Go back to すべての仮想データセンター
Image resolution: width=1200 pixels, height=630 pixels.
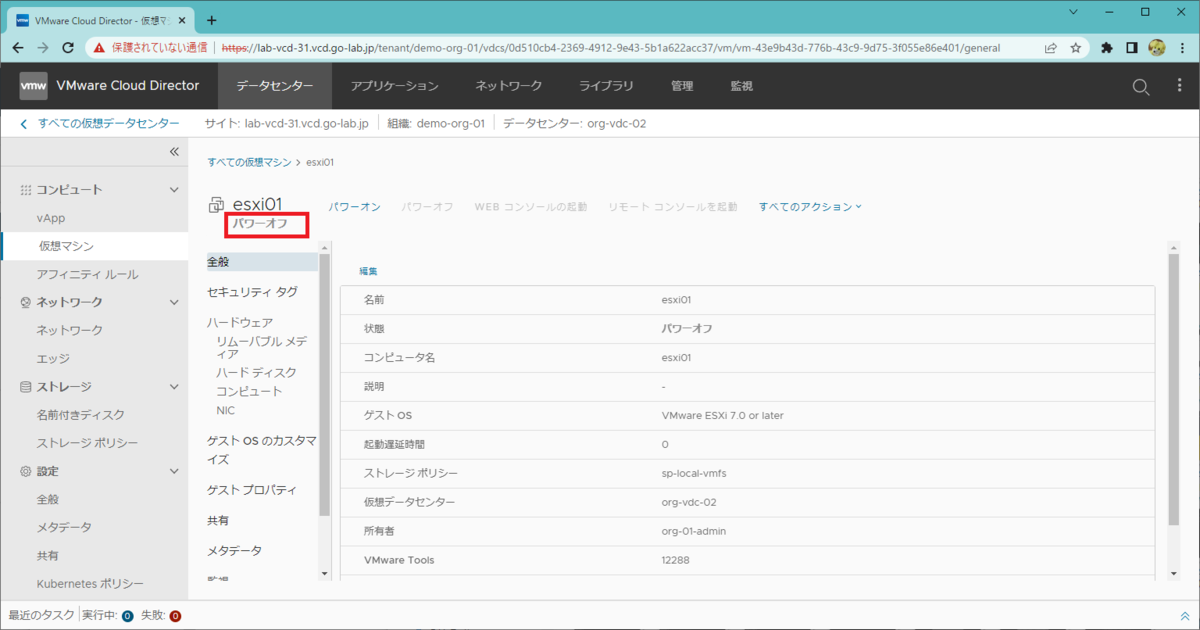(x=98, y=124)
